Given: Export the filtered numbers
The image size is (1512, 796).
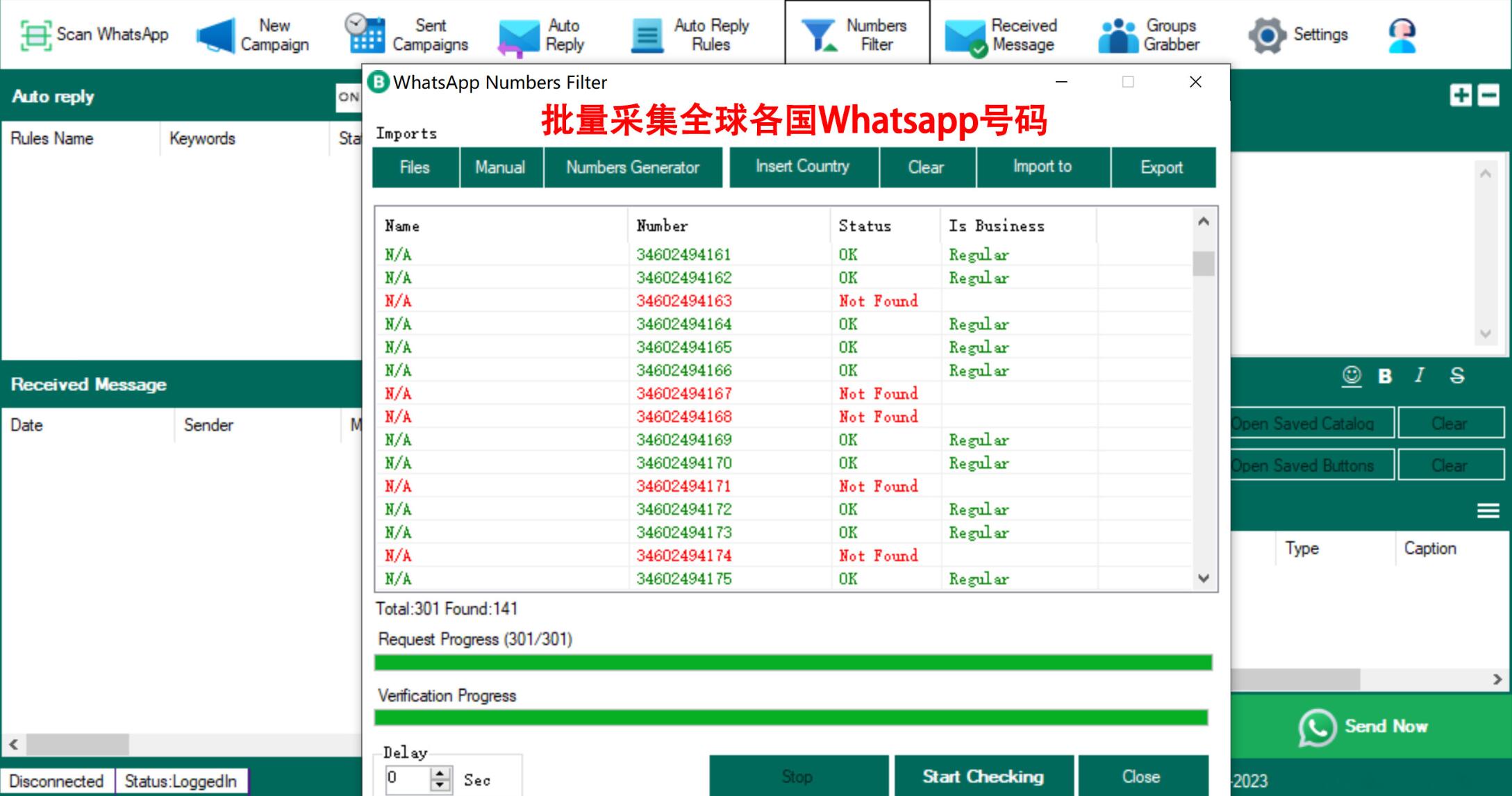Looking at the screenshot, I should 1162,167.
